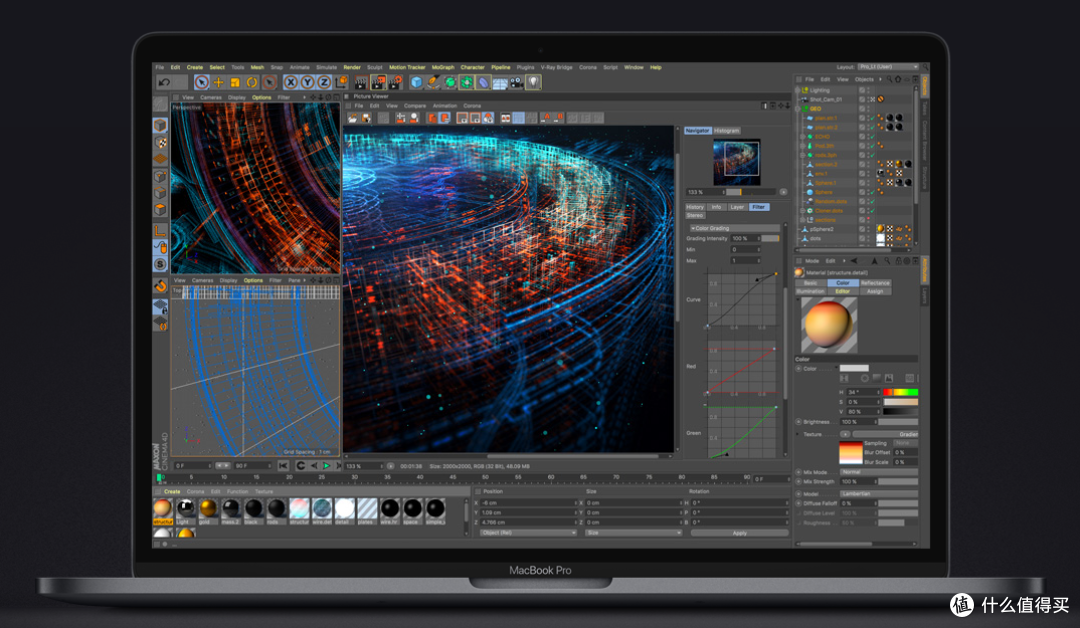Click the Make Editable cube in left toolbar
This screenshot has width=1080, height=628.
point(160,126)
